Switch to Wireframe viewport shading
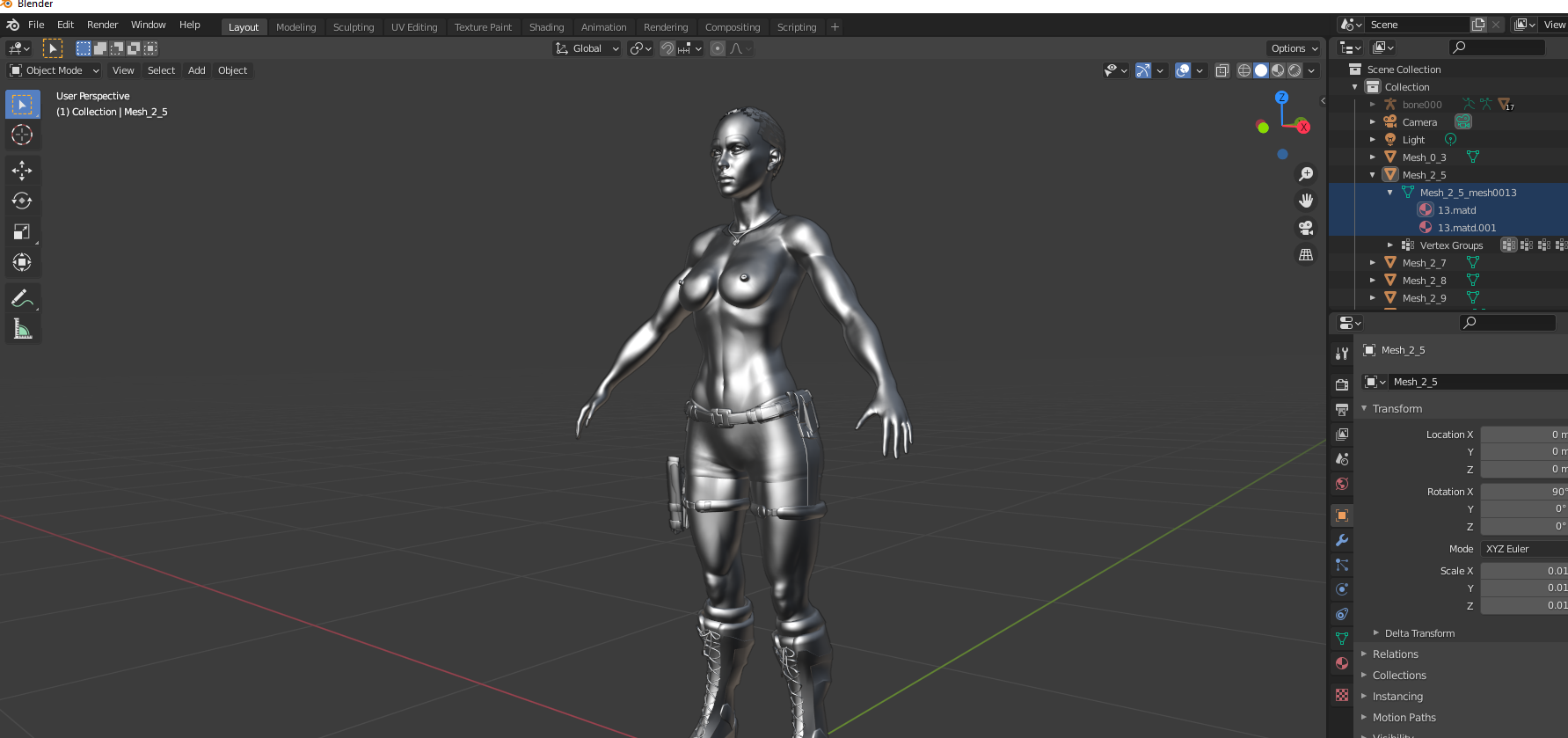Screen dimensions: 1568x738 point(1244,70)
